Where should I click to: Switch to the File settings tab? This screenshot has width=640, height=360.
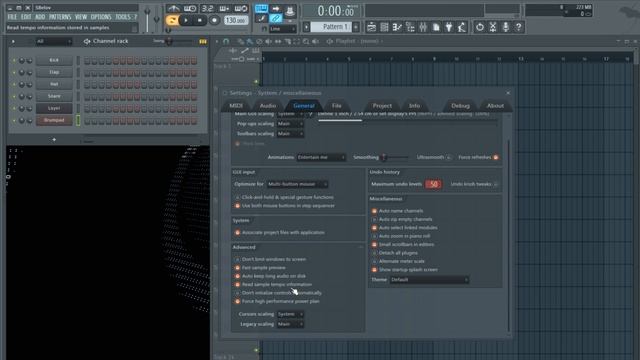(x=336, y=106)
